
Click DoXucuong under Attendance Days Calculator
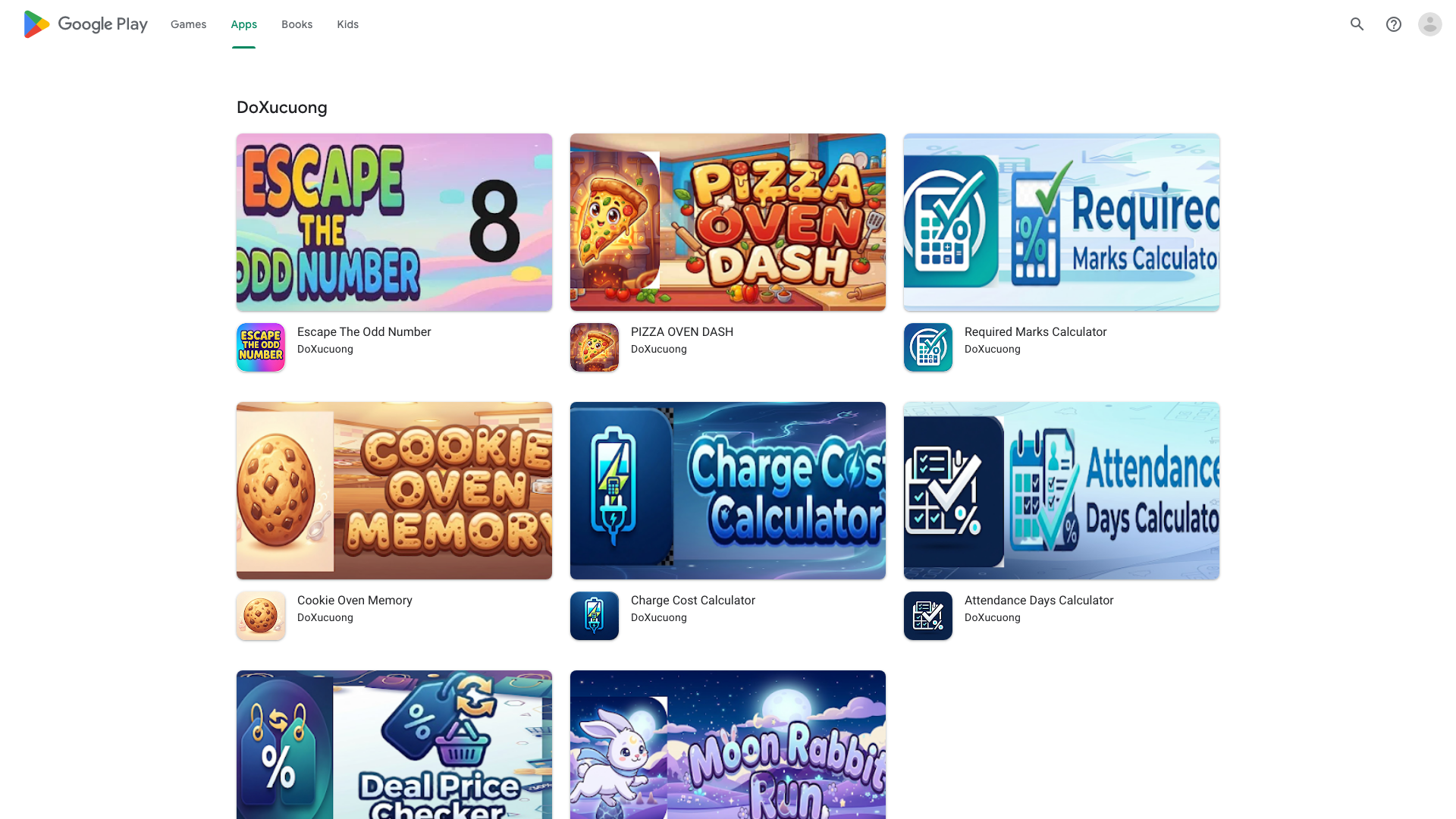tap(993, 618)
